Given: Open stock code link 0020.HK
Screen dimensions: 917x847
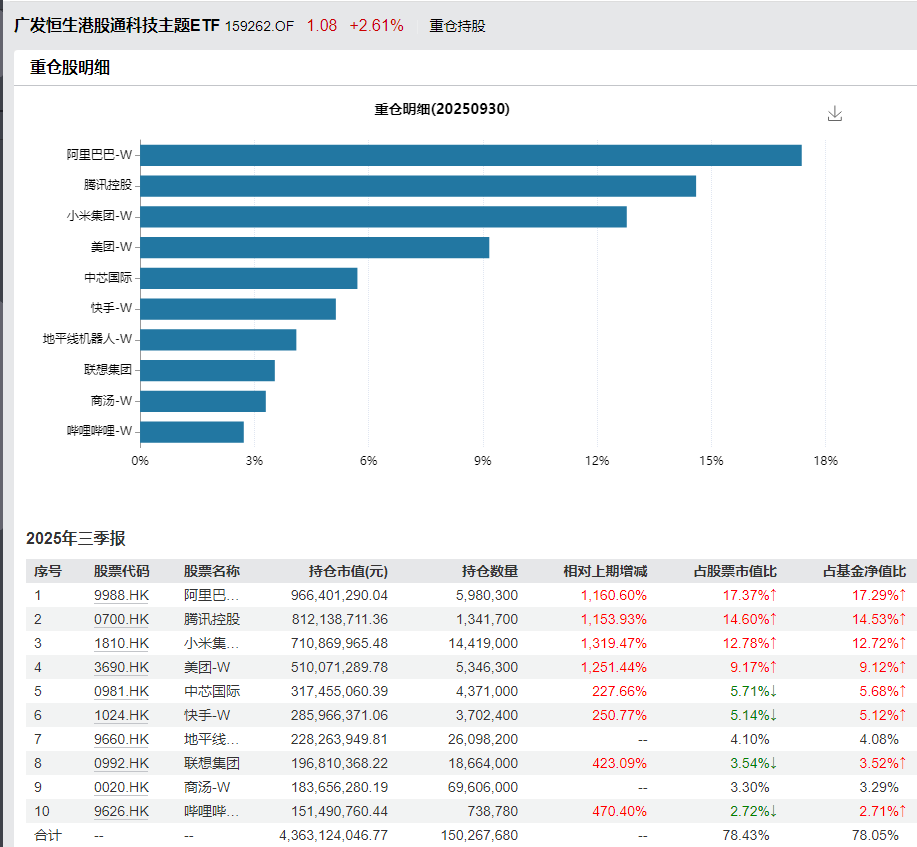Looking at the screenshot, I should (x=122, y=787).
